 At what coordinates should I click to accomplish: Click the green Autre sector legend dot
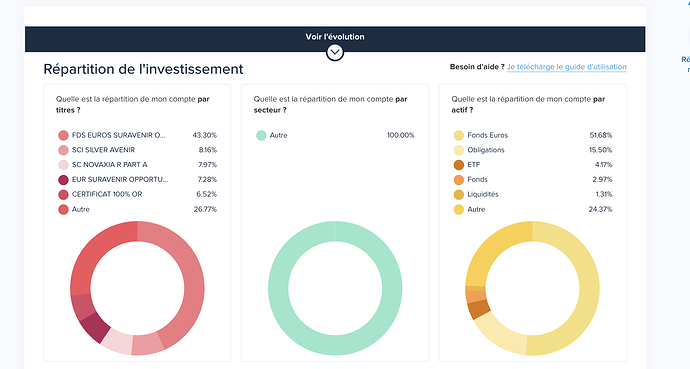click(x=261, y=135)
